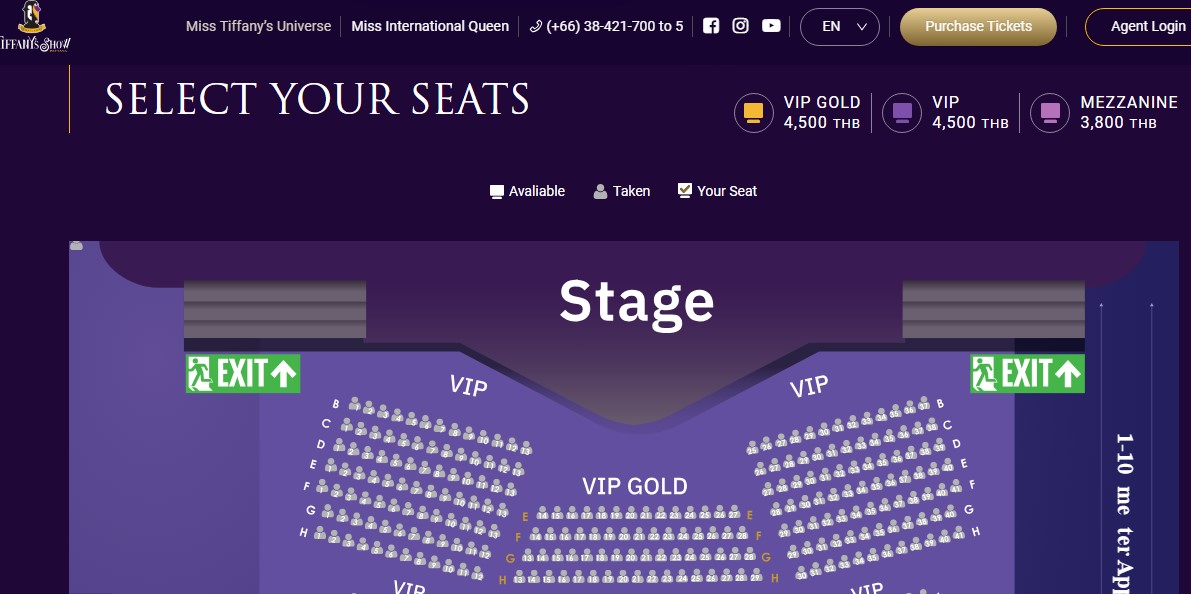This screenshot has width=1191, height=594.
Task: Open the EN language dropdown
Action: pyautogui.click(x=839, y=27)
